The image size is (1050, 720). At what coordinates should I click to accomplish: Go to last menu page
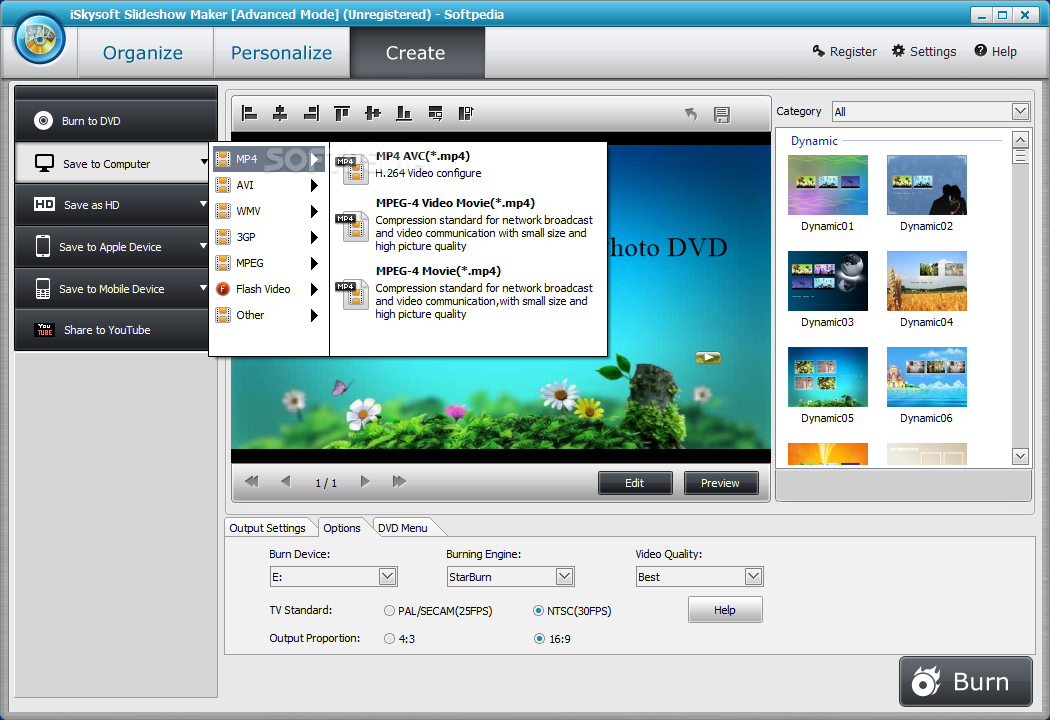point(399,482)
